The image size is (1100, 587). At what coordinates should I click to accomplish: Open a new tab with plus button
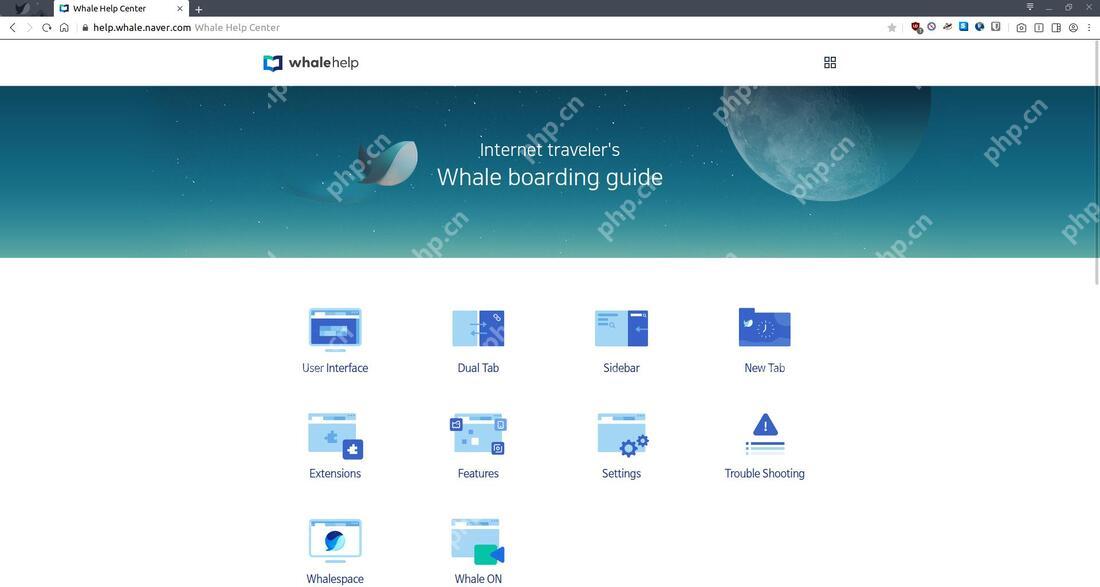(x=199, y=9)
